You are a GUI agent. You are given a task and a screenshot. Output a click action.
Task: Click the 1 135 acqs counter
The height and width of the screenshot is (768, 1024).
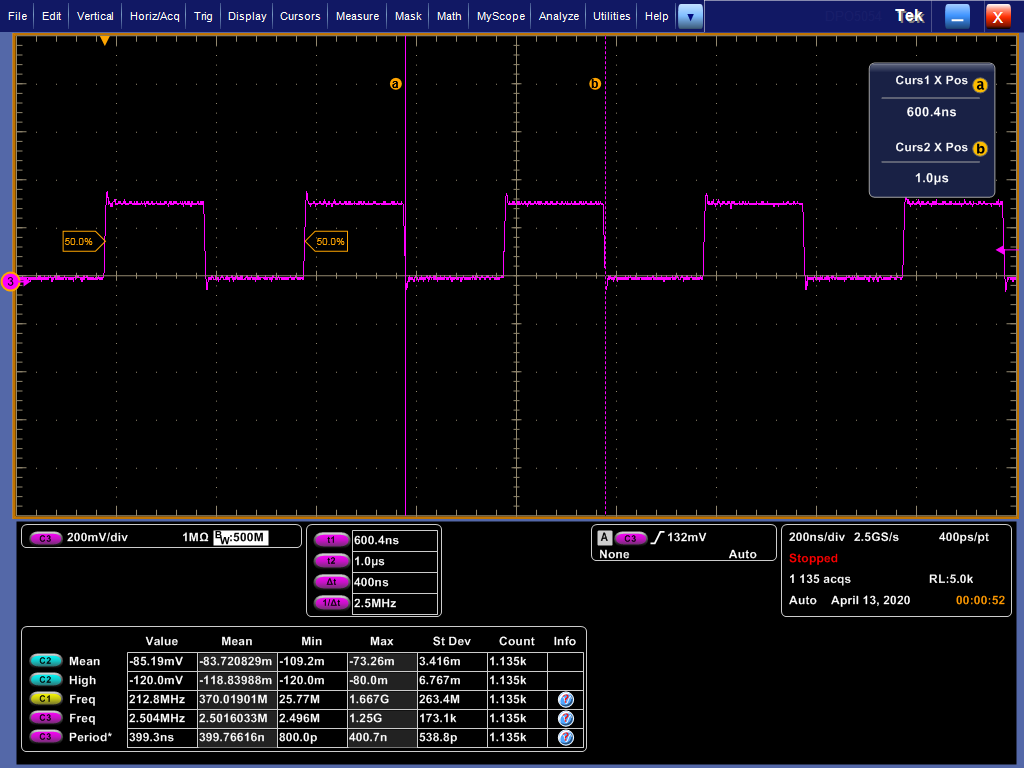click(820, 579)
